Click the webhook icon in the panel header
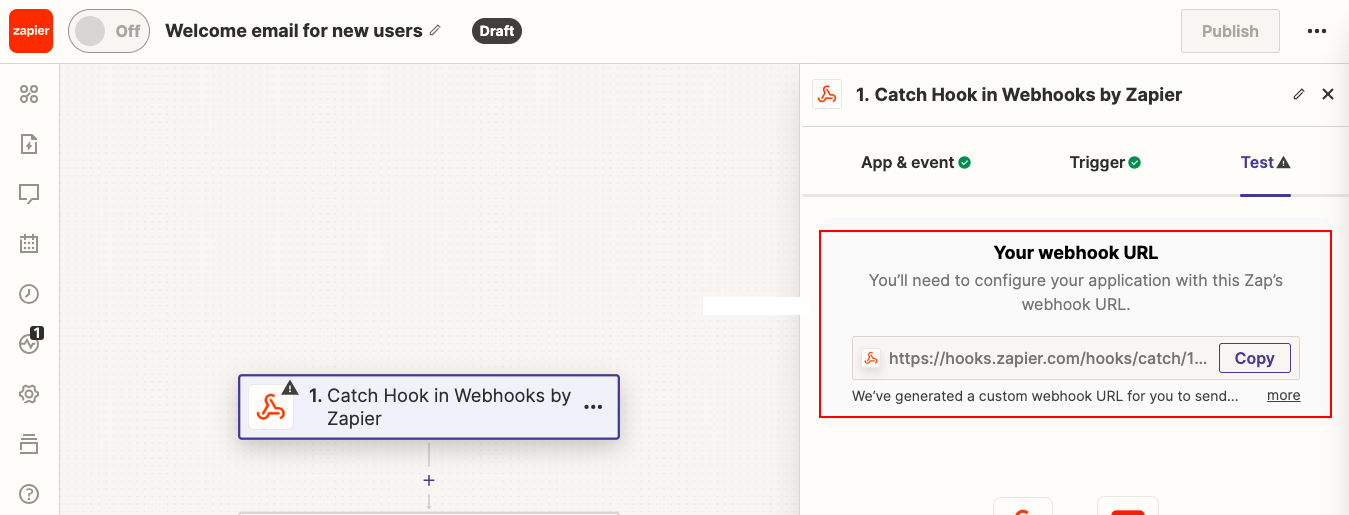The image size is (1349, 515). 827,95
